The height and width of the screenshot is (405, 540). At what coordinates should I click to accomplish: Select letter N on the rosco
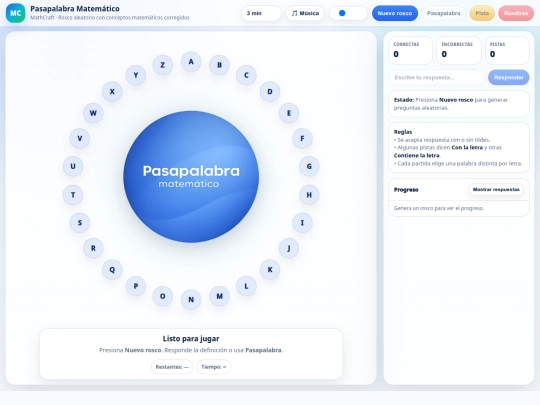point(191,300)
